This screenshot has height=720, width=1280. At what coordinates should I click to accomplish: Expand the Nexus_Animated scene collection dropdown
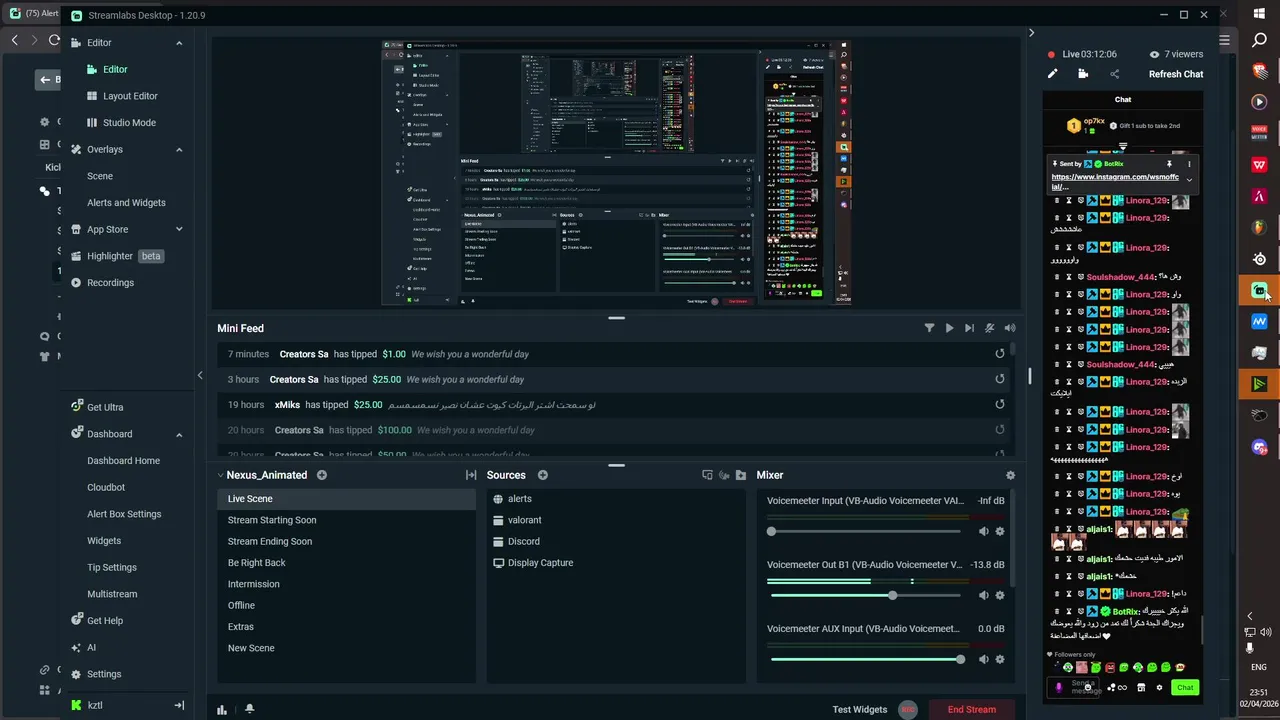pyautogui.click(x=221, y=475)
